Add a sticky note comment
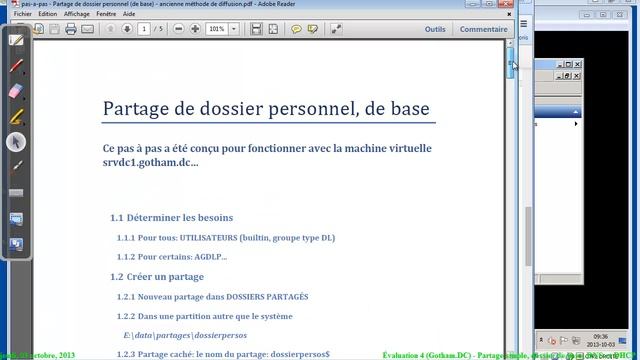Viewport: 640px width, 360px height. point(296,29)
